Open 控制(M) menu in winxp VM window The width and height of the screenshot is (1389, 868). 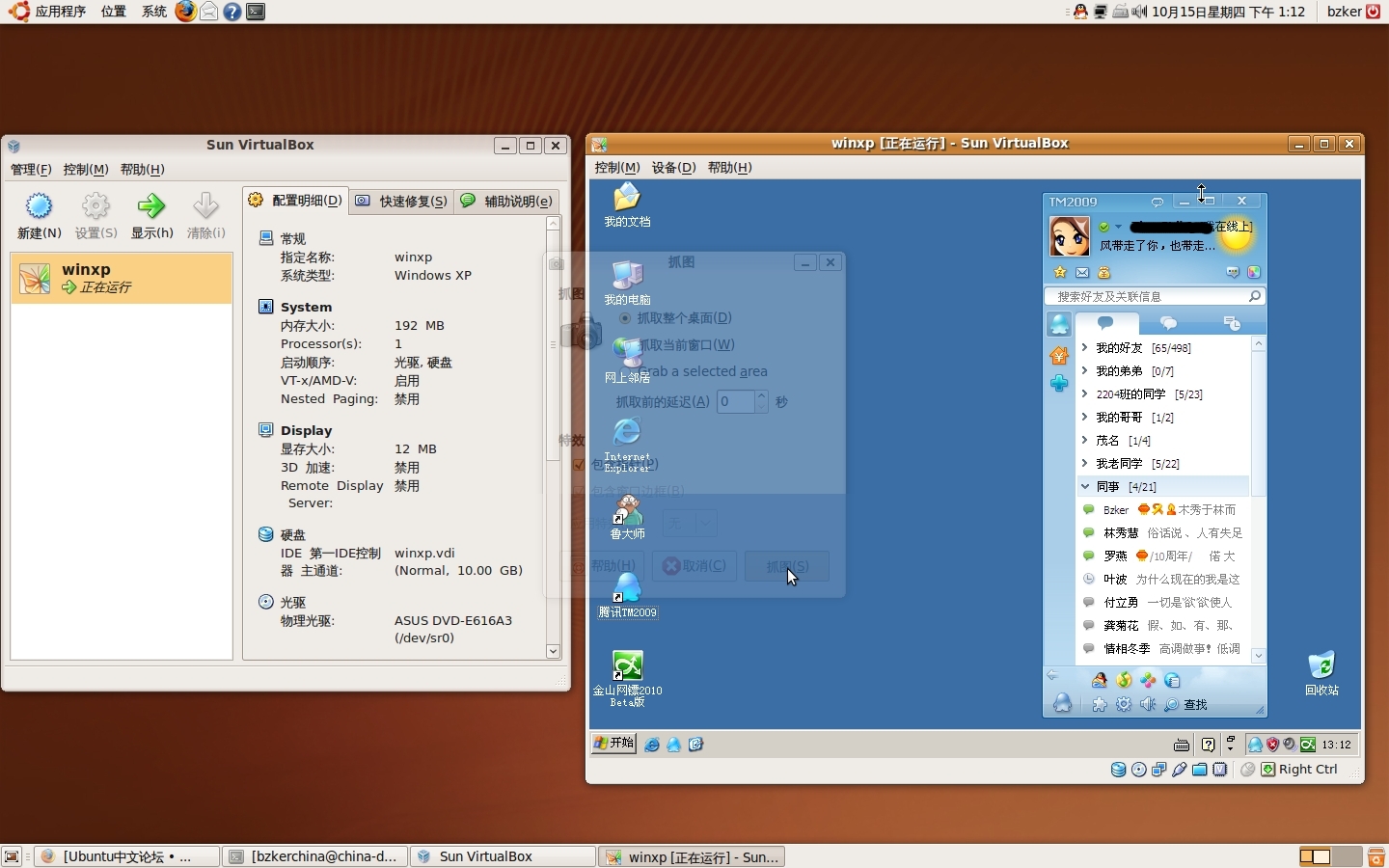[x=617, y=168]
